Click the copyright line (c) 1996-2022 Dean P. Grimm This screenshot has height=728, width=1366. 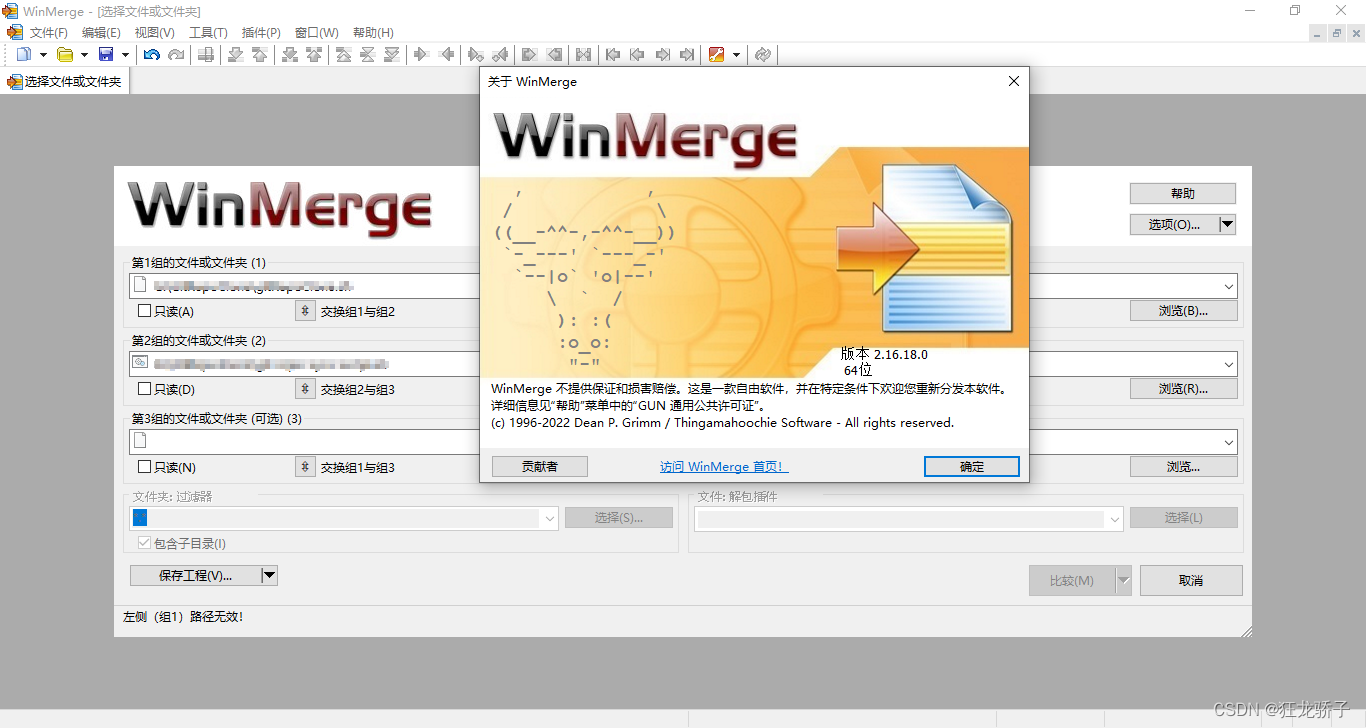722,423
